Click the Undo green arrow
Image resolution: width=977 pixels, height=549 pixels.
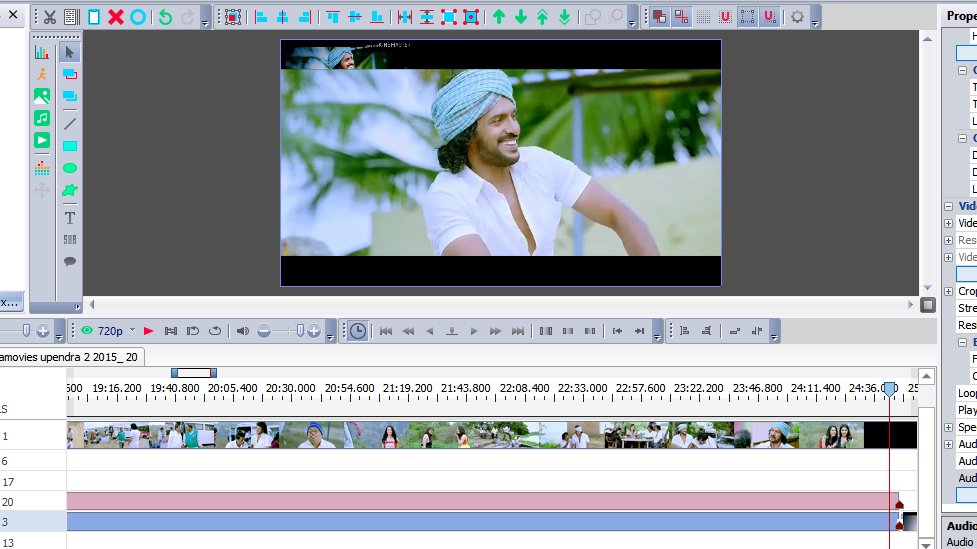tap(165, 17)
